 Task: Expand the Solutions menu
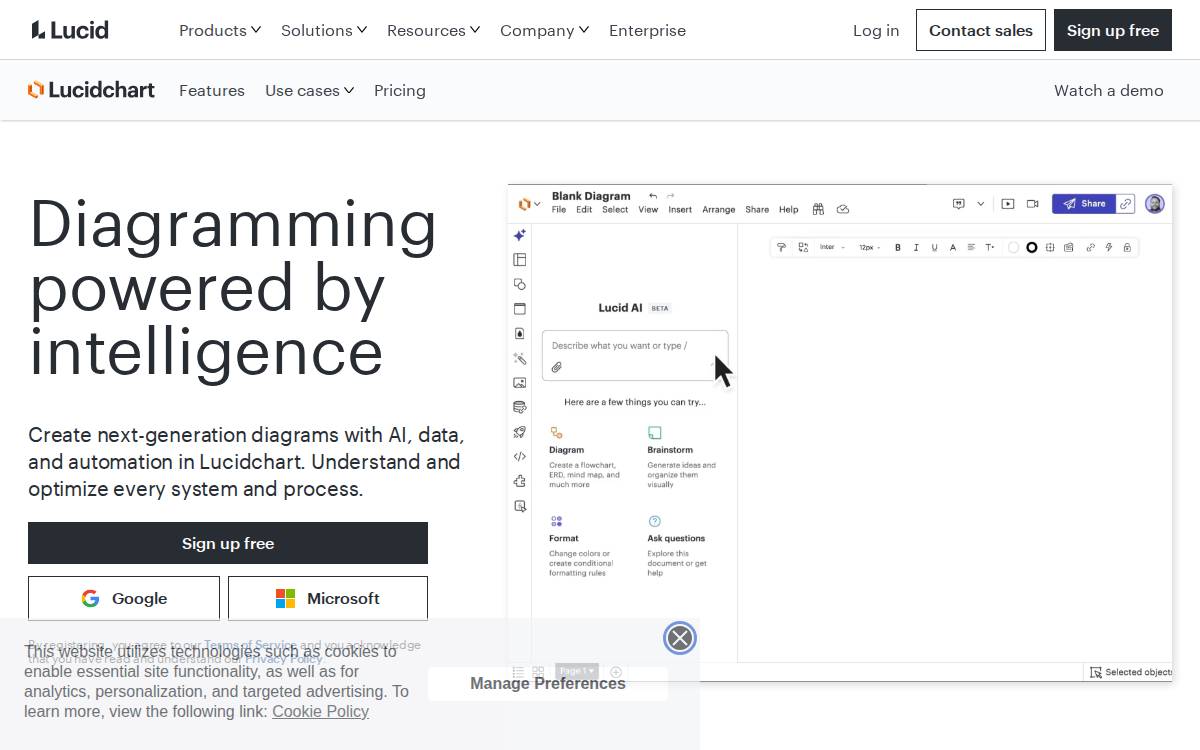[x=324, y=30]
